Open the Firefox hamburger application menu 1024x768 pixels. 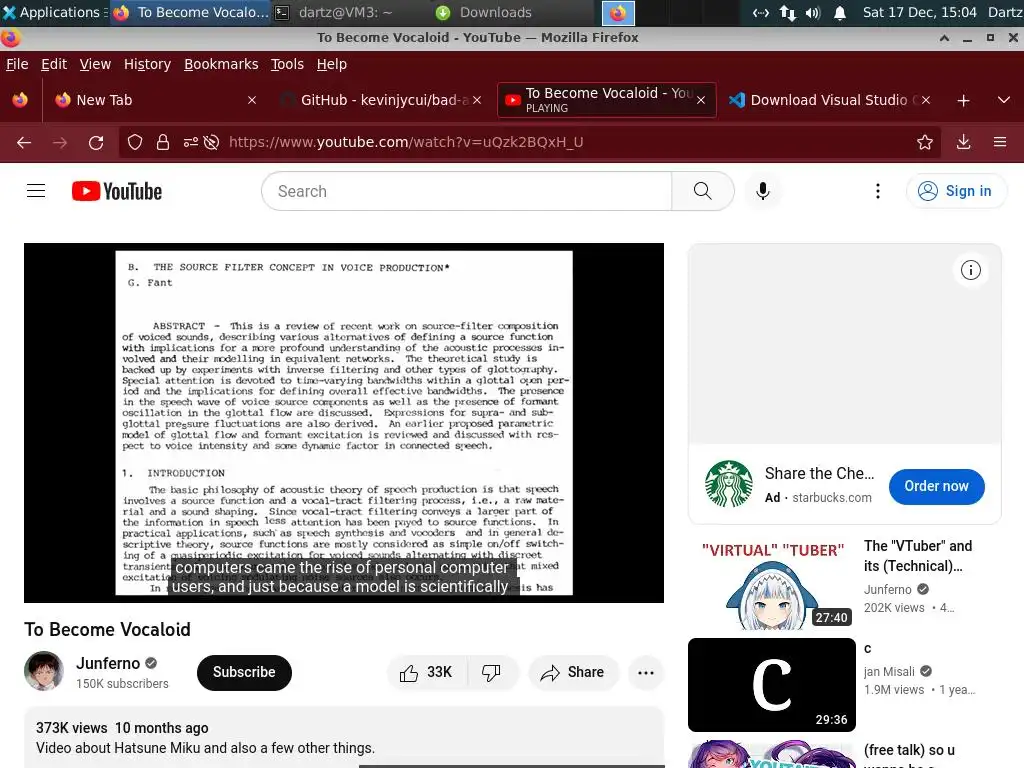tap(1000, 142)
